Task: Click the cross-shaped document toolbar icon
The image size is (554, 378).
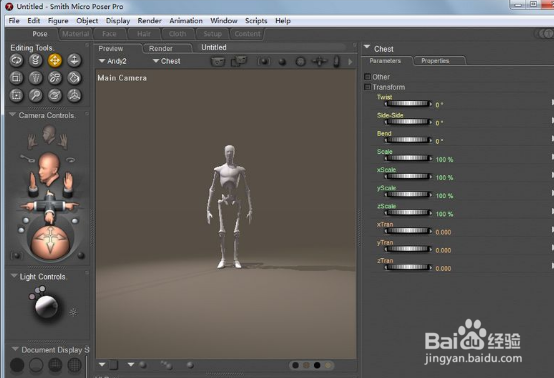Action: click(x=319, y=62)
